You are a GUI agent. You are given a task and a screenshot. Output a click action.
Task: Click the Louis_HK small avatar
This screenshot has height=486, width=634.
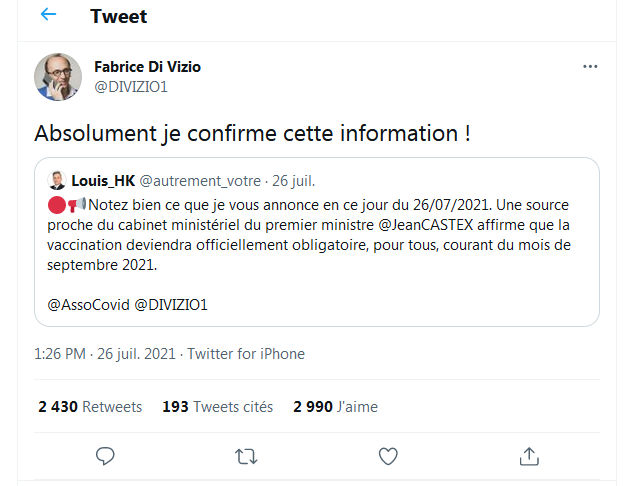click(57, 181)
